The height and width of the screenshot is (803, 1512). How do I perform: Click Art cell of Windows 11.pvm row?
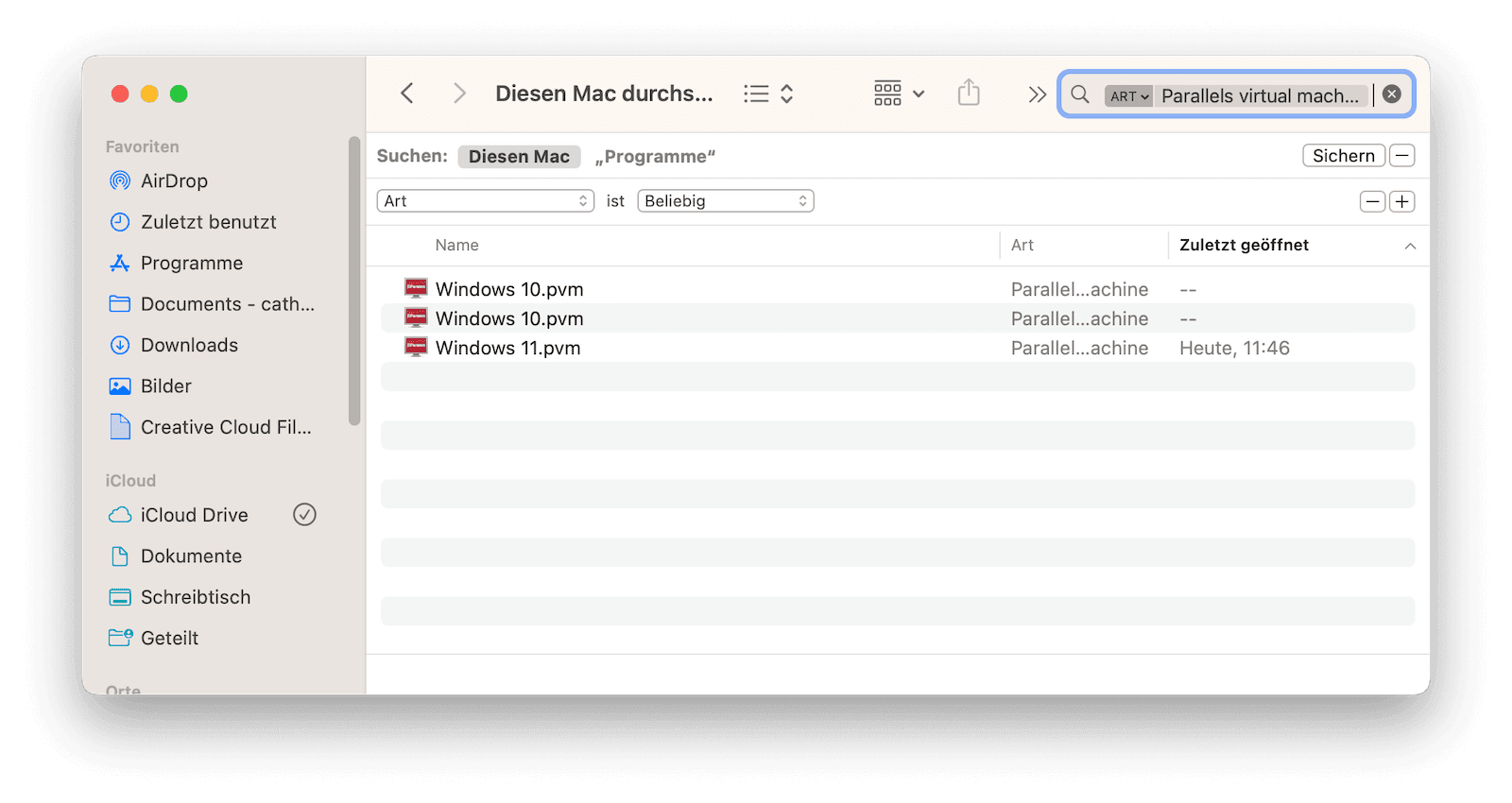coord(1079,348)
